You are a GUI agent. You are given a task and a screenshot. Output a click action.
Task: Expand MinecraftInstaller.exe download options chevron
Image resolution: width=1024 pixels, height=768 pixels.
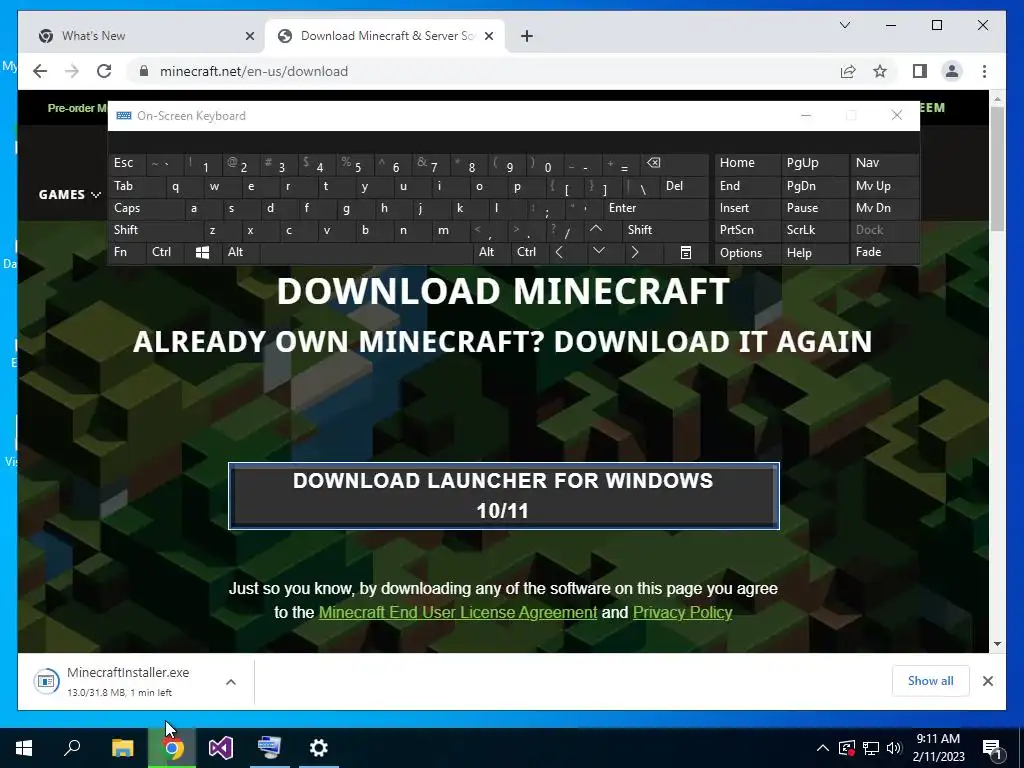tap(231, 682)
